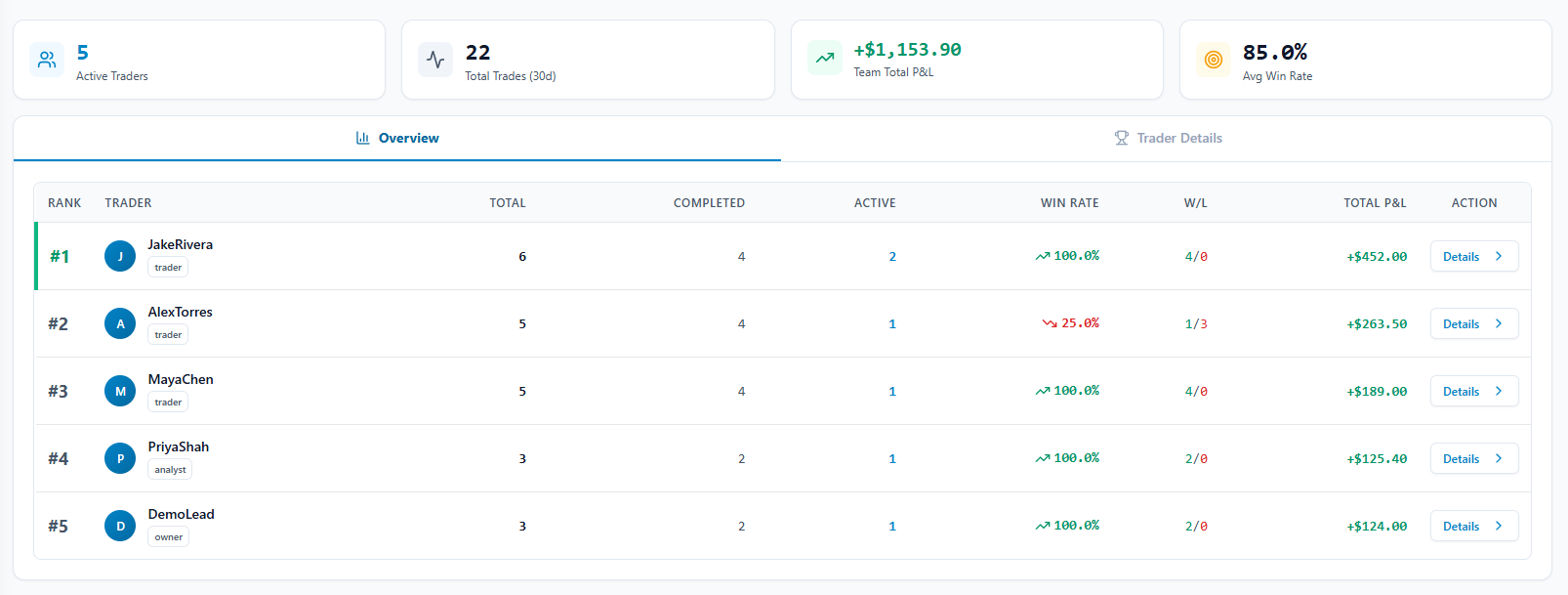This screenshot has height=595, width=1568.
Task: Click the analyst badge under PriyaShah
Action: 170,470
